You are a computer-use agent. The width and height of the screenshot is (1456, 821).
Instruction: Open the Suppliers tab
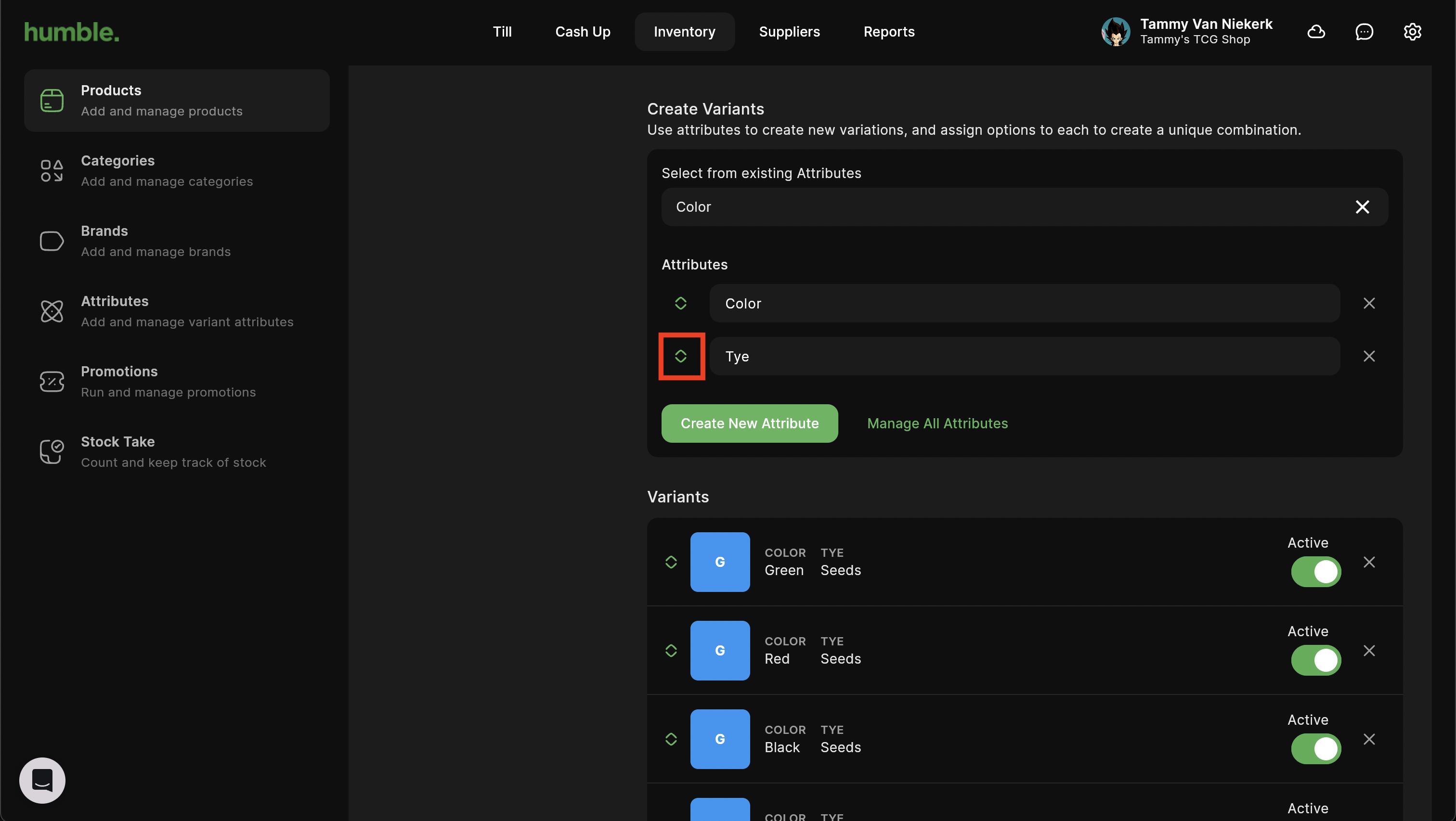(x=789, y=32)
